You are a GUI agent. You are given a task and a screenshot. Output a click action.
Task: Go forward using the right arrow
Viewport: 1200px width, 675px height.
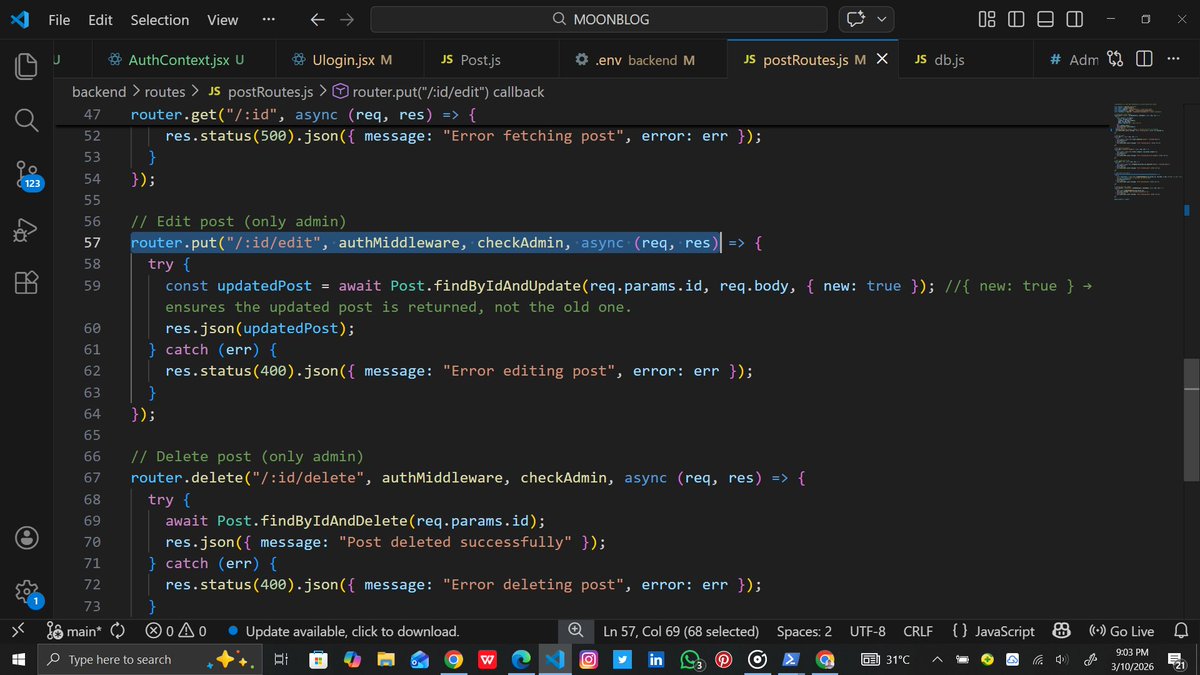[347, 19]
